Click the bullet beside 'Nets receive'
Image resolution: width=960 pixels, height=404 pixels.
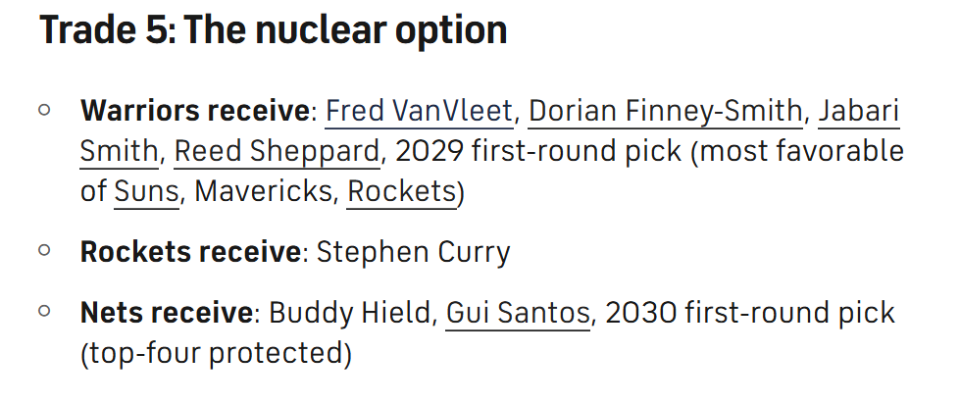point(44,312)
